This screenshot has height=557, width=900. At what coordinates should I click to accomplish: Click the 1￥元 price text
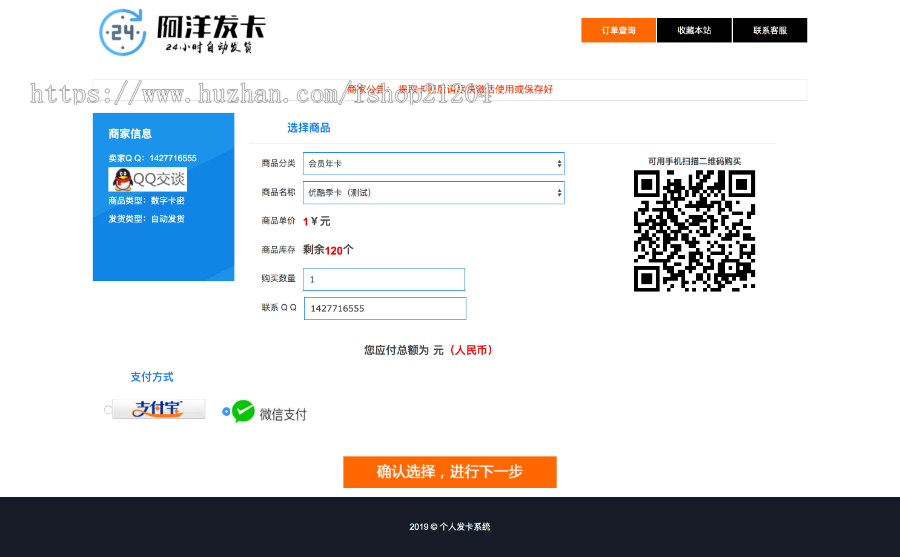pos(317,221)
